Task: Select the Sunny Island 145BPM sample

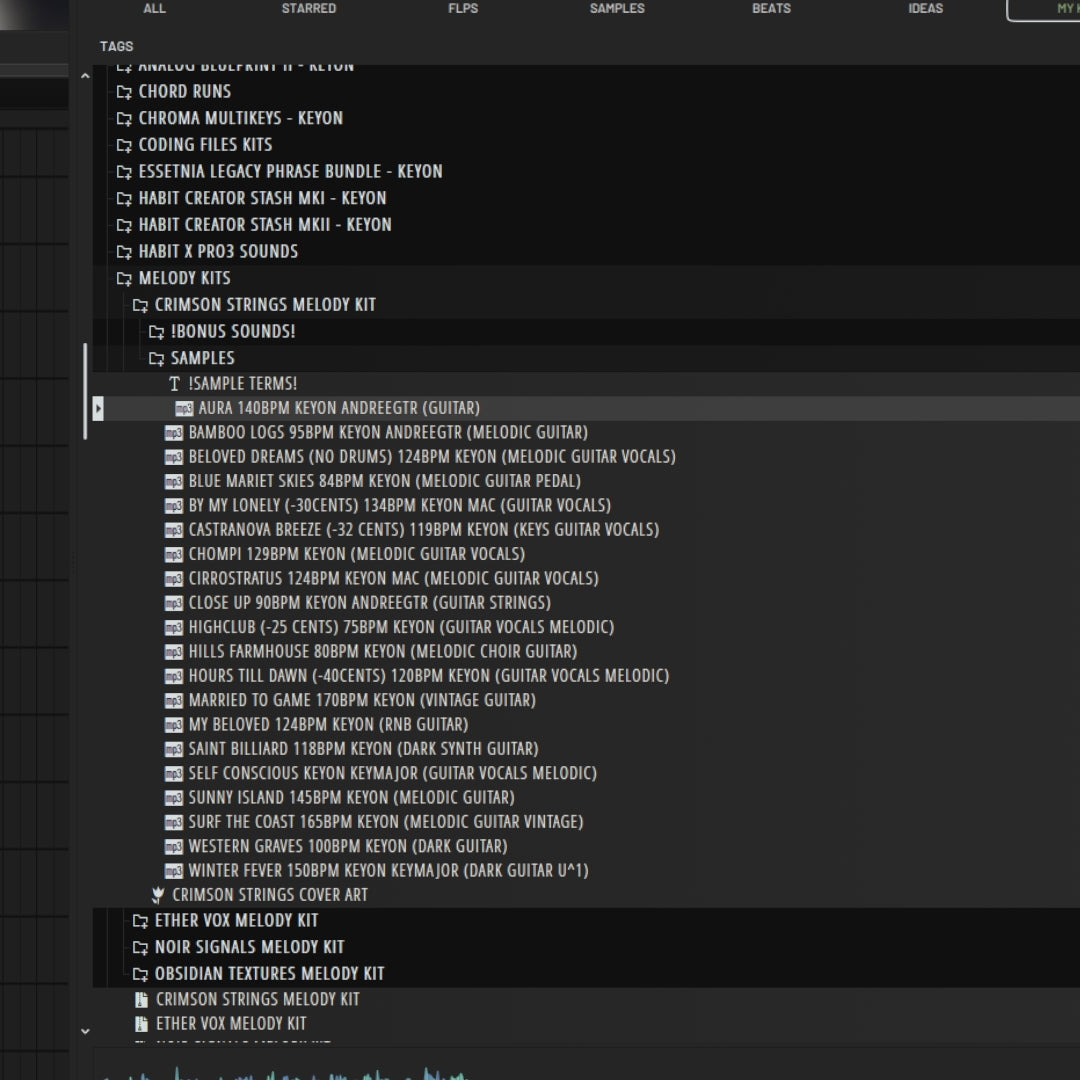Action: tap(351, 797)
